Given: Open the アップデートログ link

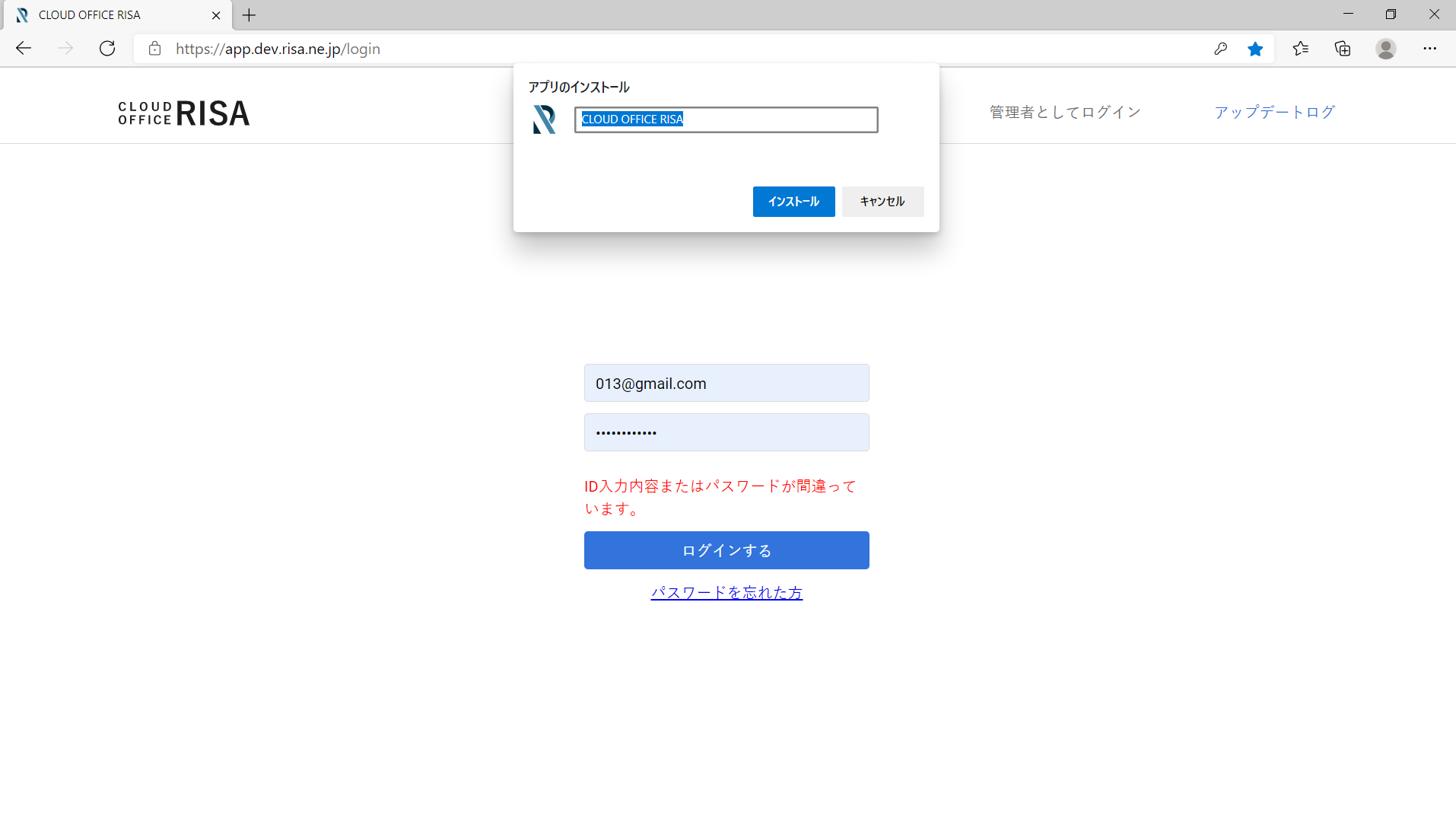Looking at the screenshot, I should click(1275, 113).
